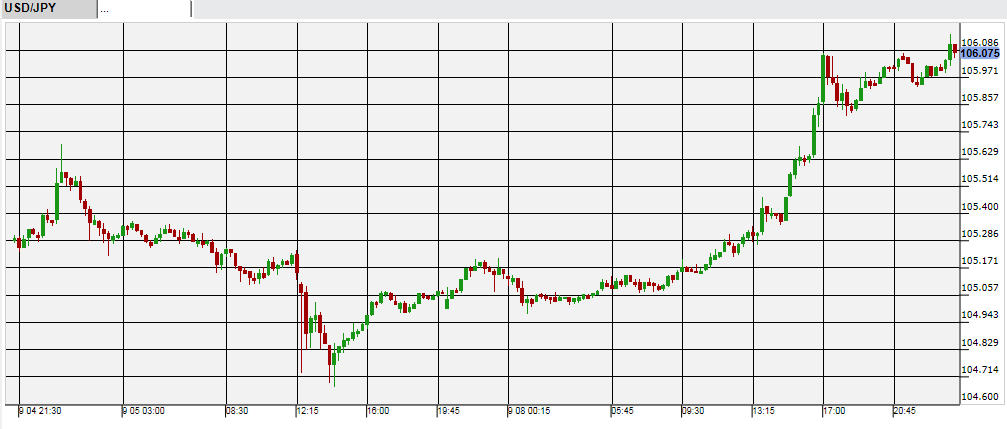
Task: Click the 105.857 price axis label
Action: point(980,97)
